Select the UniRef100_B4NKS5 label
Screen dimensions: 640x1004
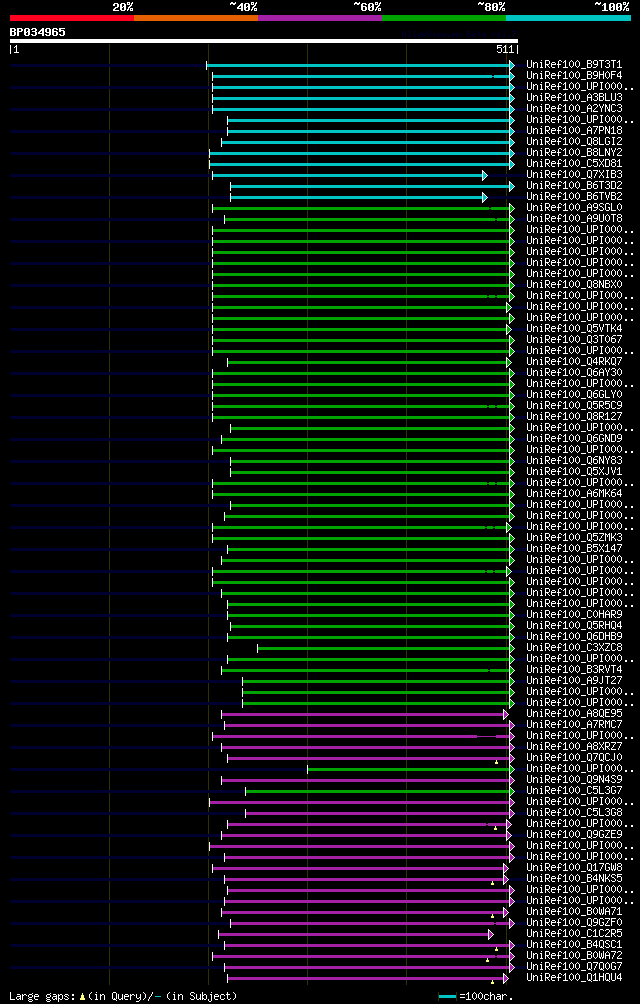click(x=574, y=879)
